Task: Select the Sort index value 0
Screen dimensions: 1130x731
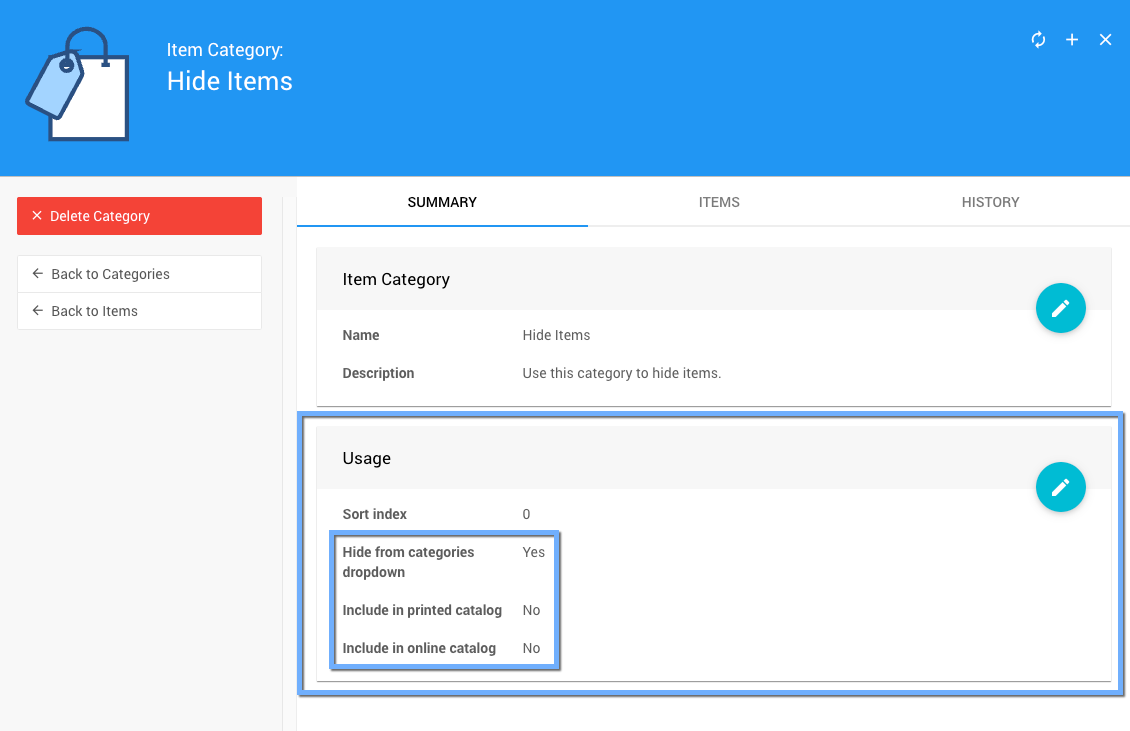Action: click(x=527, y=514)
